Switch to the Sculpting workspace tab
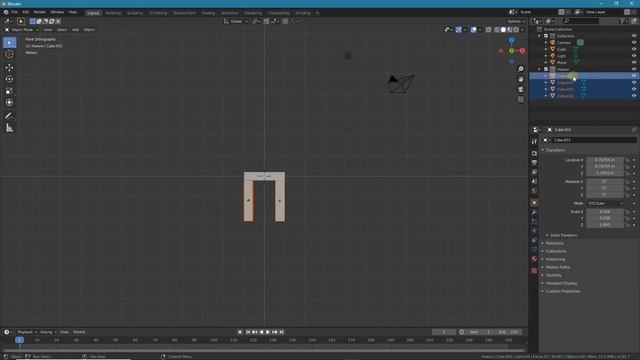Viewport: 640px width, 360px height. coord(135,13)
